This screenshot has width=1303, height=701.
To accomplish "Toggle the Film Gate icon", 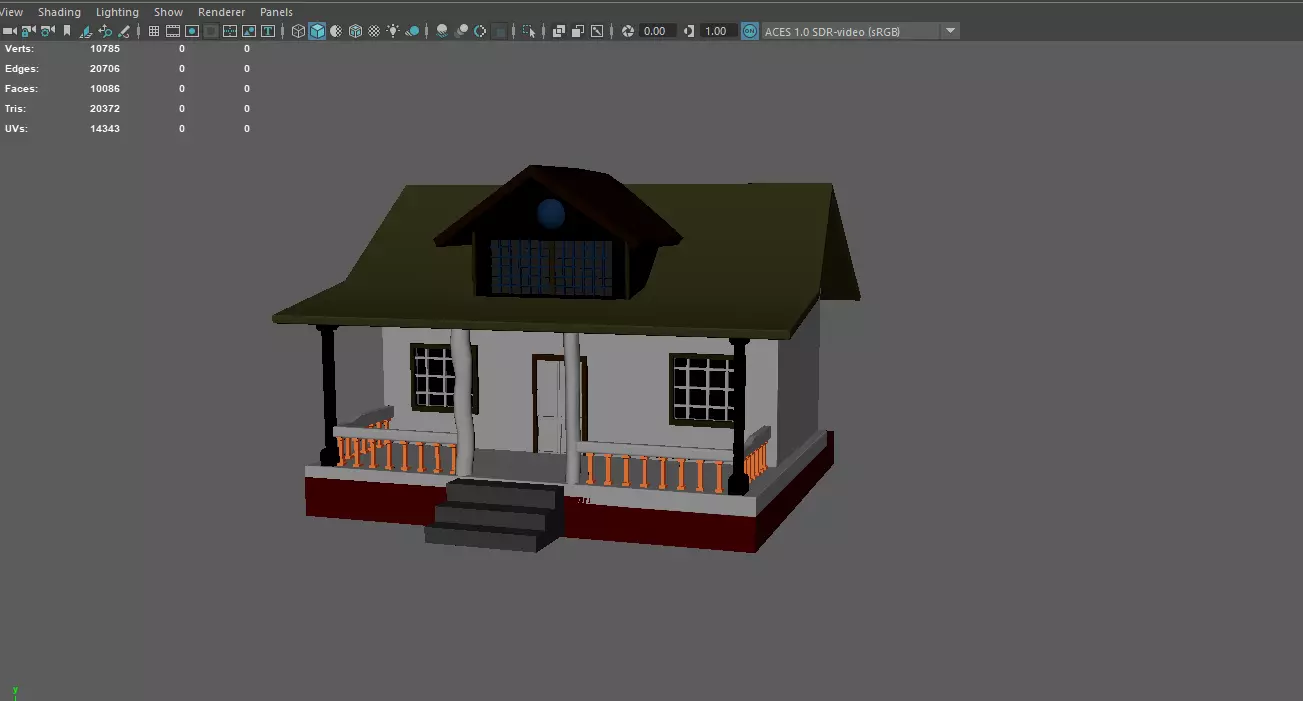I will tap(173, 31).
